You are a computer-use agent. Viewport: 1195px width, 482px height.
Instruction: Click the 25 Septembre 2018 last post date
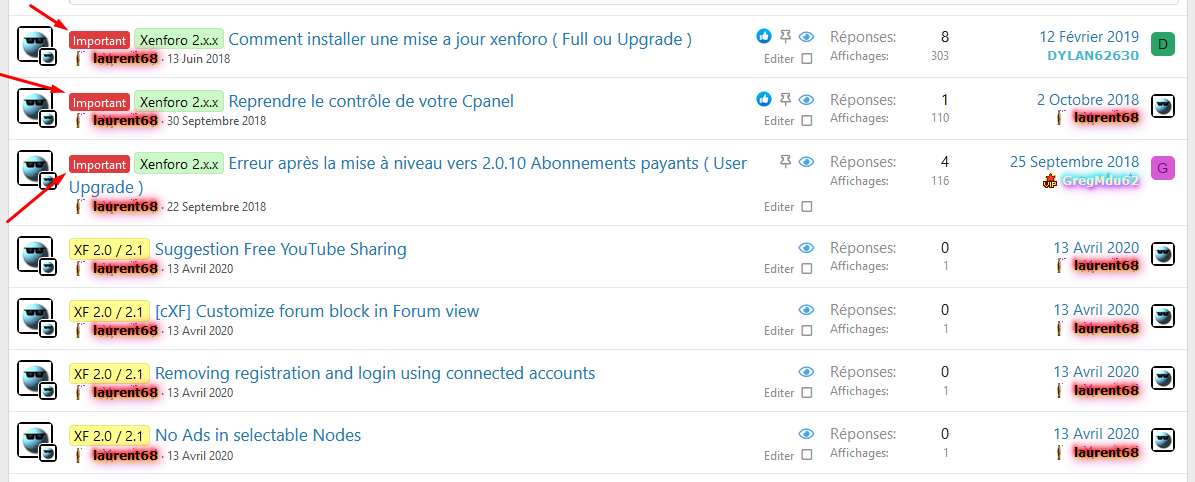pos(1075,162)
